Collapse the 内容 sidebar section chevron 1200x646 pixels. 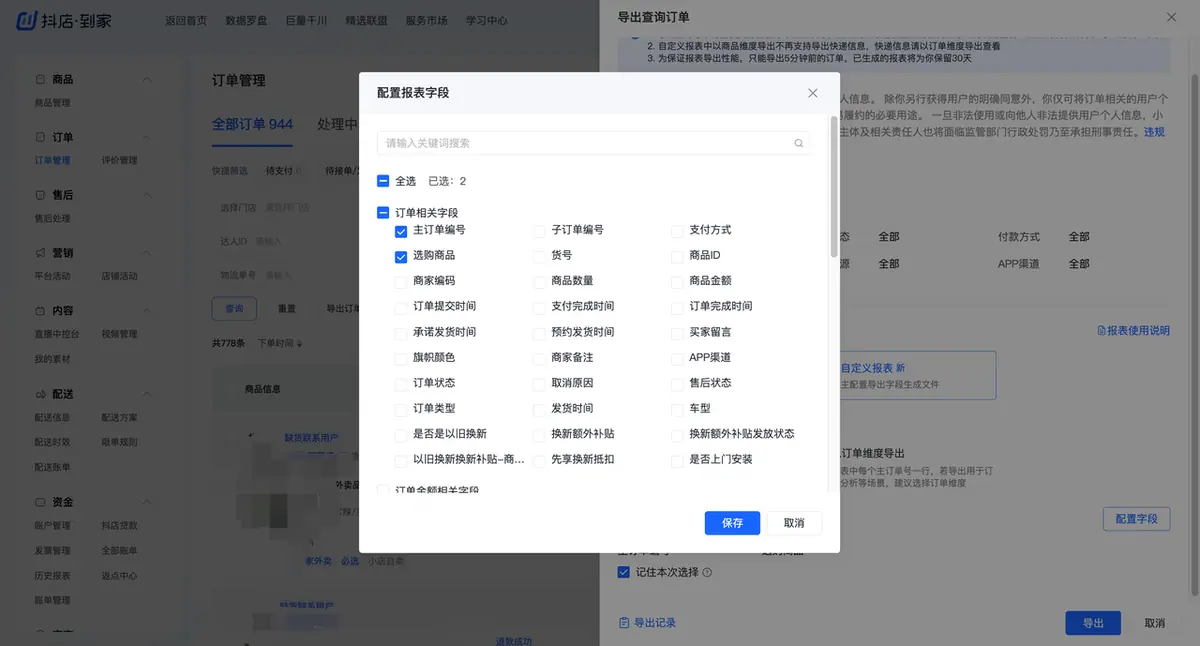click(147, 311)
